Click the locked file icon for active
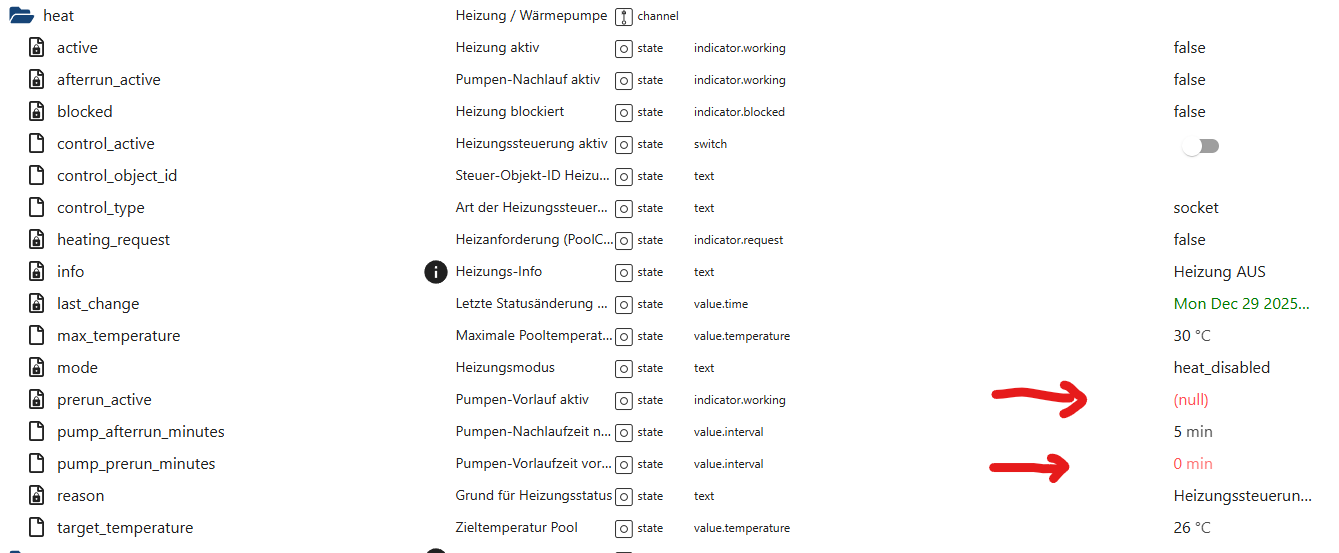 click(x=36, y=48)
